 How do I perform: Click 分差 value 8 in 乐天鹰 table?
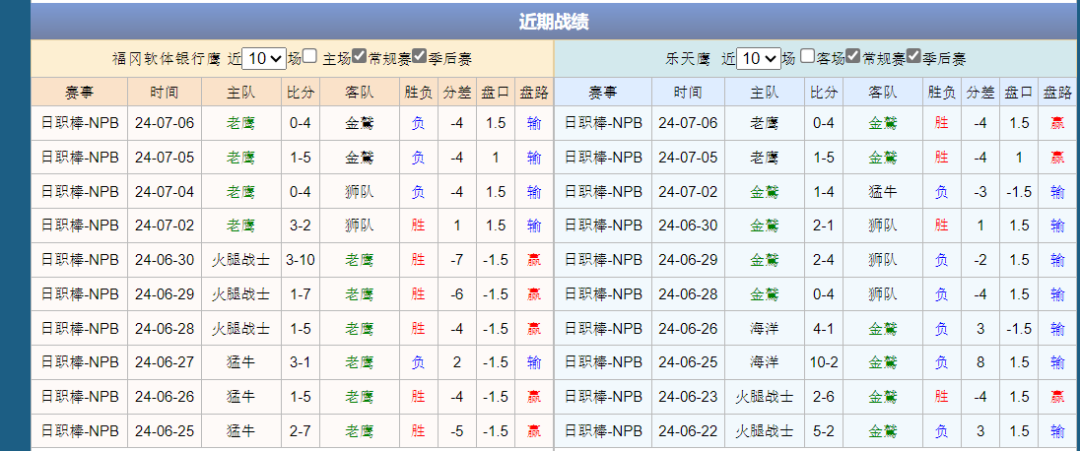(x=980, y=362)
